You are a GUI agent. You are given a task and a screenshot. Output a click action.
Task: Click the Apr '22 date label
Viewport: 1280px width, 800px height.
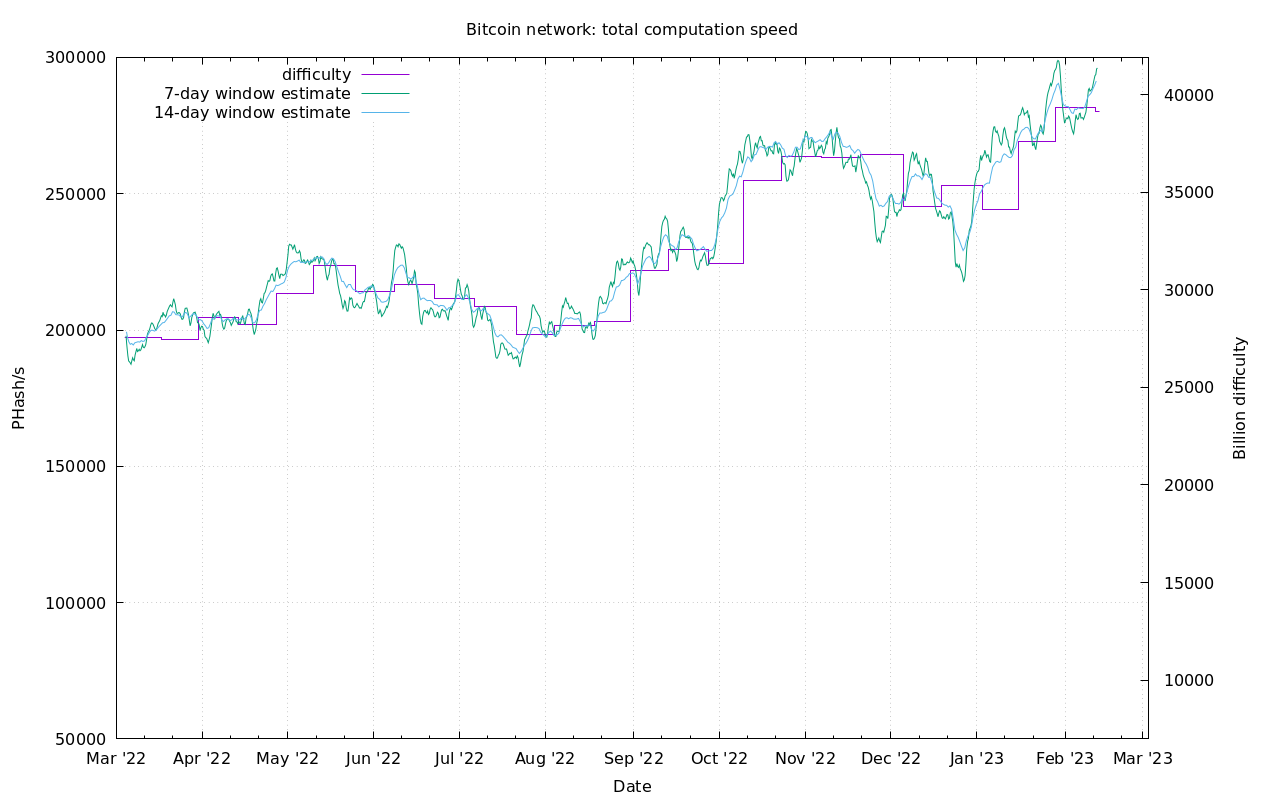click(202, 759)
